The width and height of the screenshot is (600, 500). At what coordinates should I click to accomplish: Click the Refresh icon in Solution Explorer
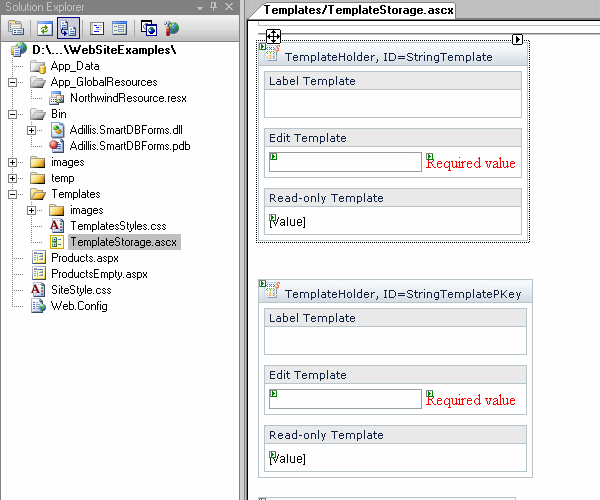click(44, 28)
